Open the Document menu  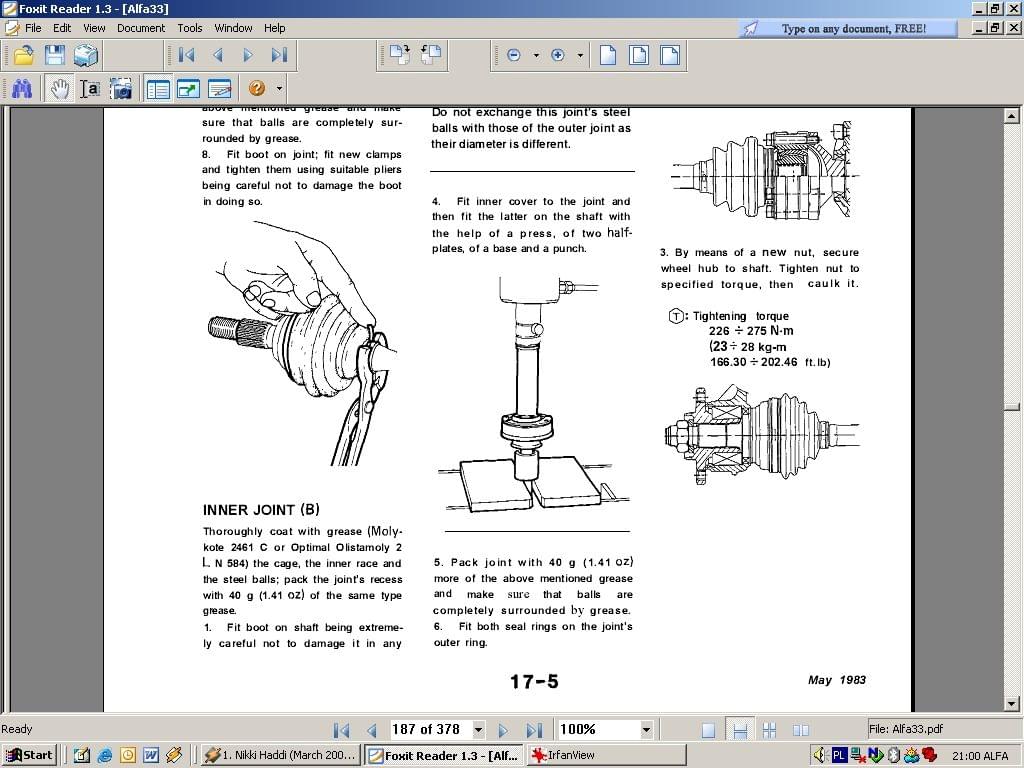[x=141, y=28]
